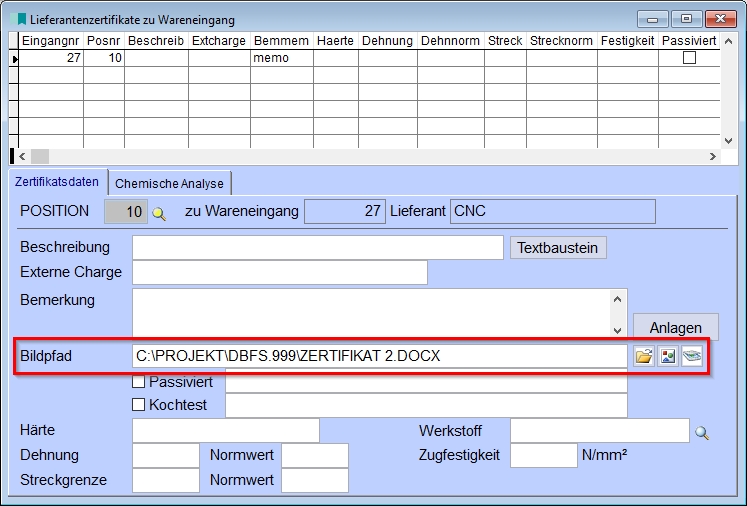
Task: Click the Bildpfad path input field
Action: (380, 356)
